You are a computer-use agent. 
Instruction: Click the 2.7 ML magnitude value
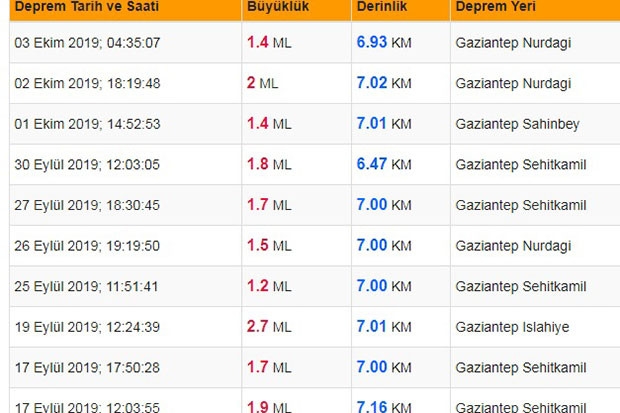point(269,327)
